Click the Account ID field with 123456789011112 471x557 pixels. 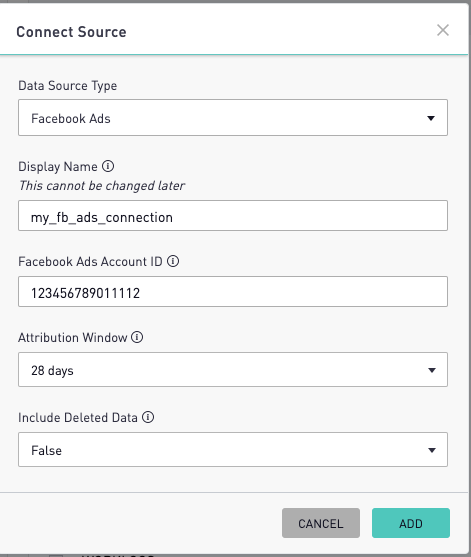coord(233,292)
